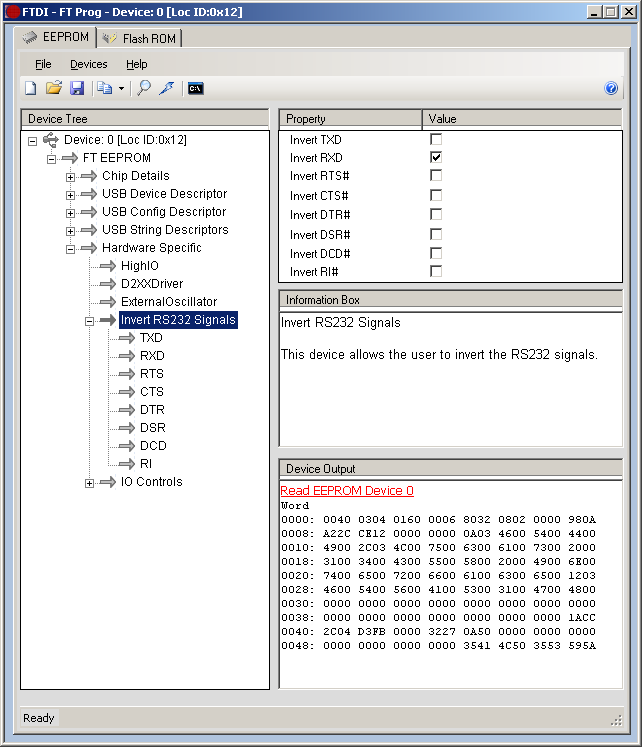This screenshot has width=642, height=747.
Task: Program devices with the lightning bolt icon
Action: click(x=167, y=88)
